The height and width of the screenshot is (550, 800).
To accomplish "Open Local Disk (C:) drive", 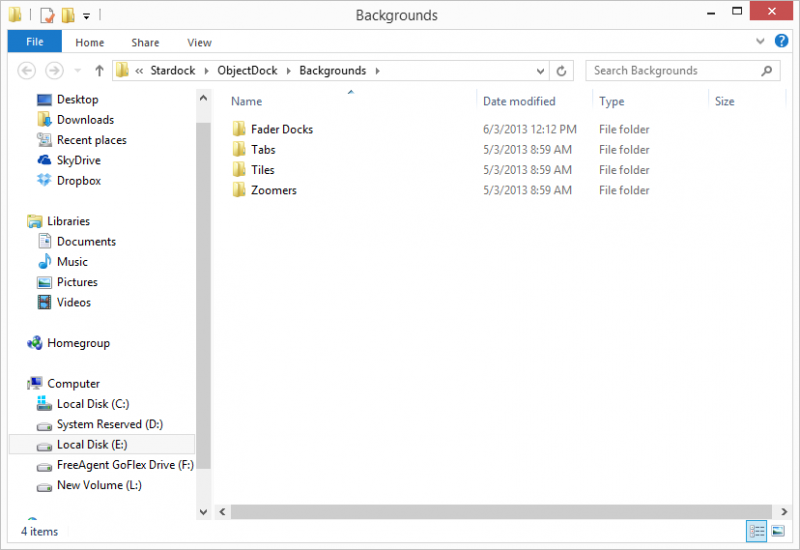I will (x=93, y=404).
